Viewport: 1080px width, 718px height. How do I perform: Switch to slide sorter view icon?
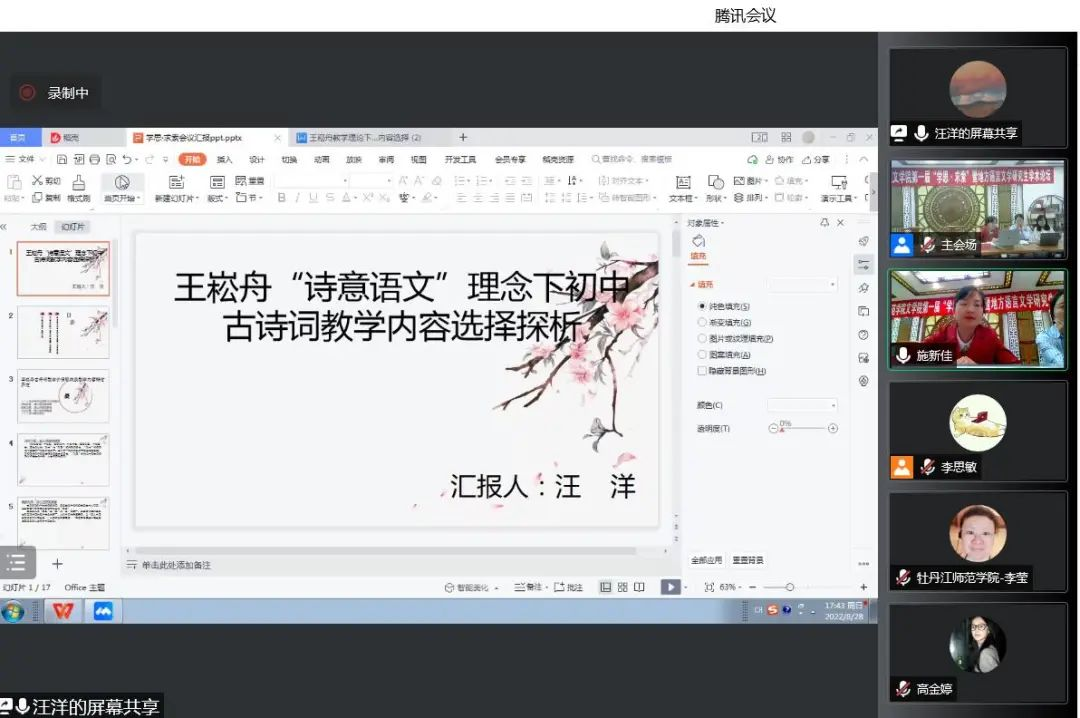tap(622, 587)
